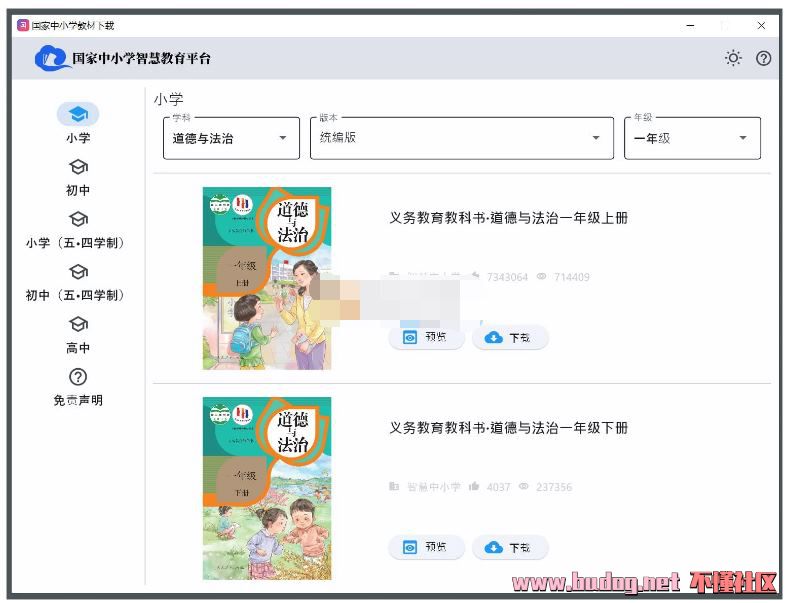Click the publisher icon beside 智慧中小学
The height and width of the screenshot is (603, 786).
coord(394,486)
